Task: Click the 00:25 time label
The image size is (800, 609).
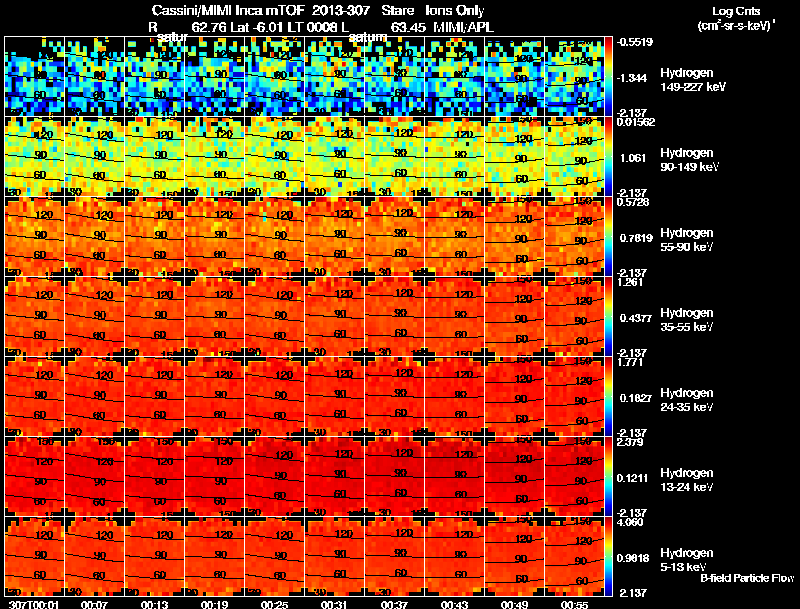Action: 274,604
